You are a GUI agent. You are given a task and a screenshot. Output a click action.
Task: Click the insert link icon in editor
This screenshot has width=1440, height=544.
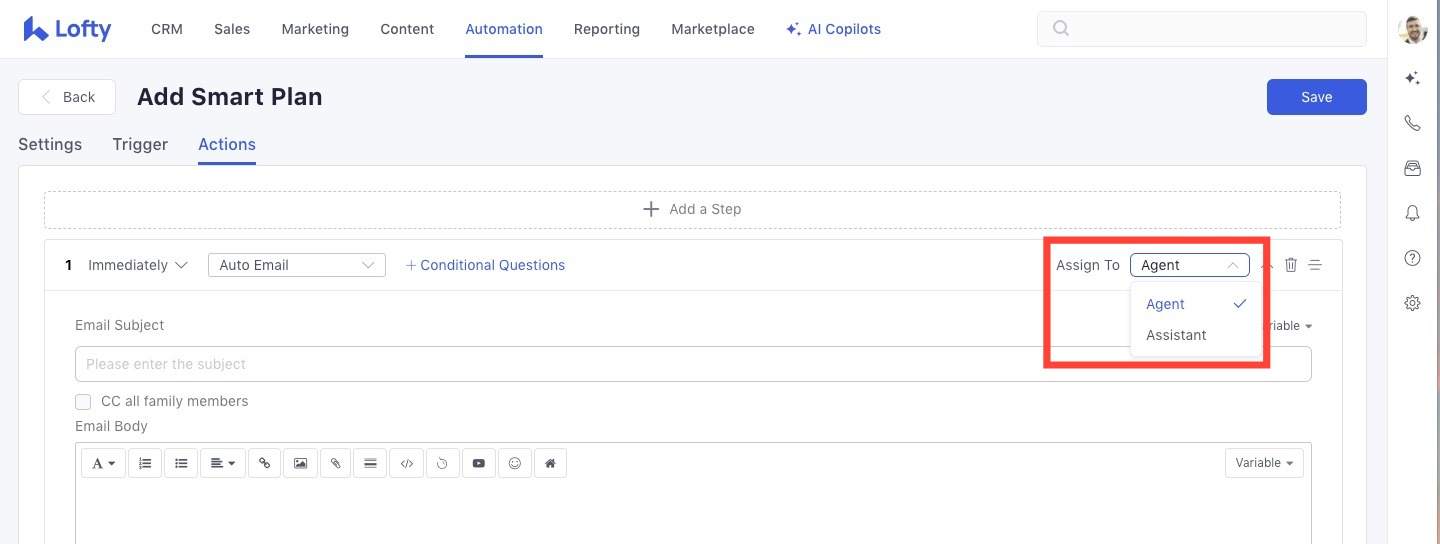point(264,463)
